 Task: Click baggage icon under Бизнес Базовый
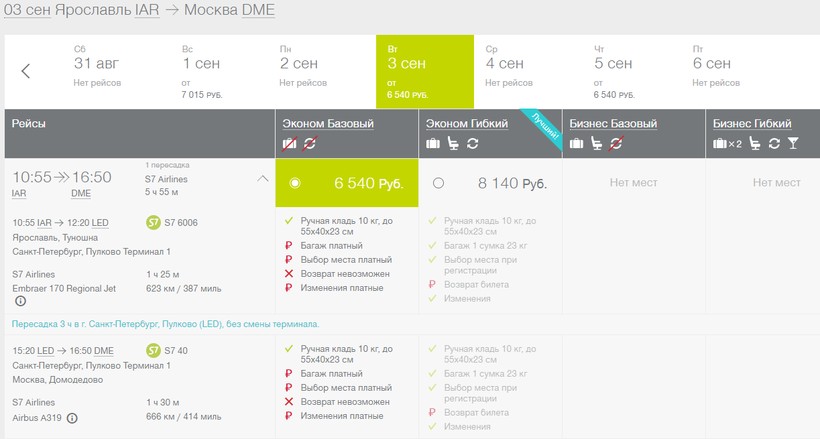pyautogui.click(x=576, y=143)
